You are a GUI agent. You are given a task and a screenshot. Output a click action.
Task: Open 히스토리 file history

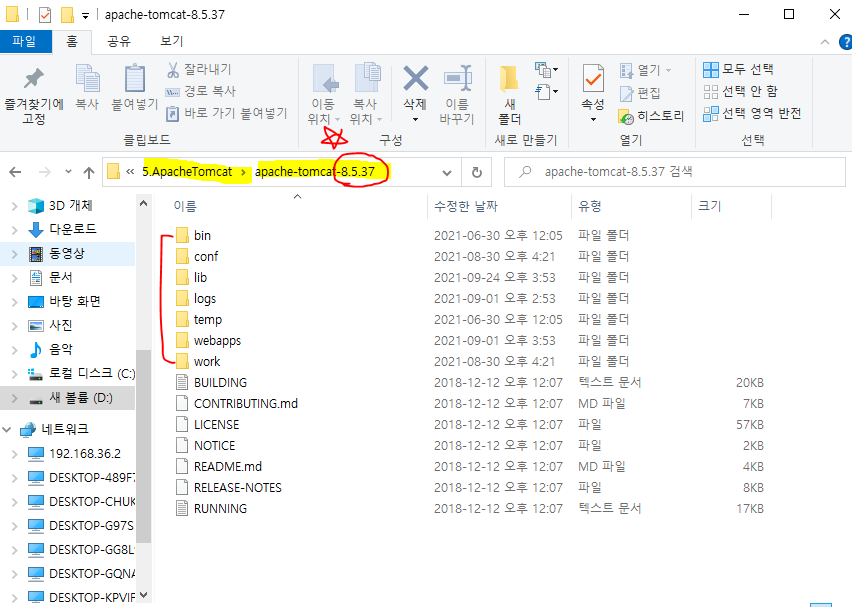(x=650, y=116)
